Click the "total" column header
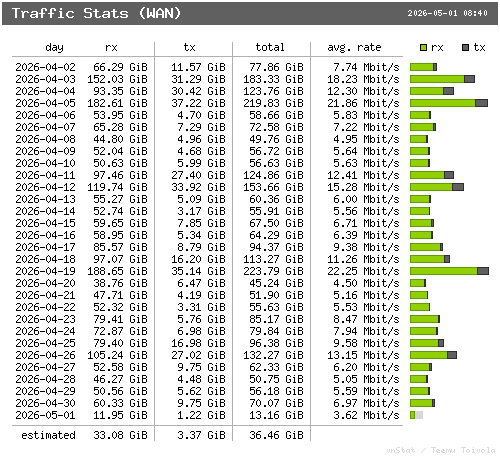This screenshot has height=458, width=500. (270, 47)
